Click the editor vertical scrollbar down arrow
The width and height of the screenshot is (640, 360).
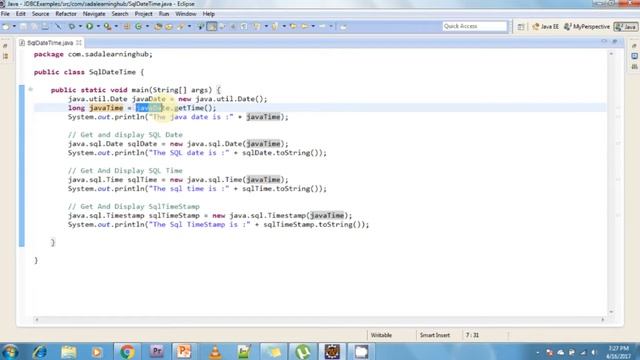click(x=611, y=312)
